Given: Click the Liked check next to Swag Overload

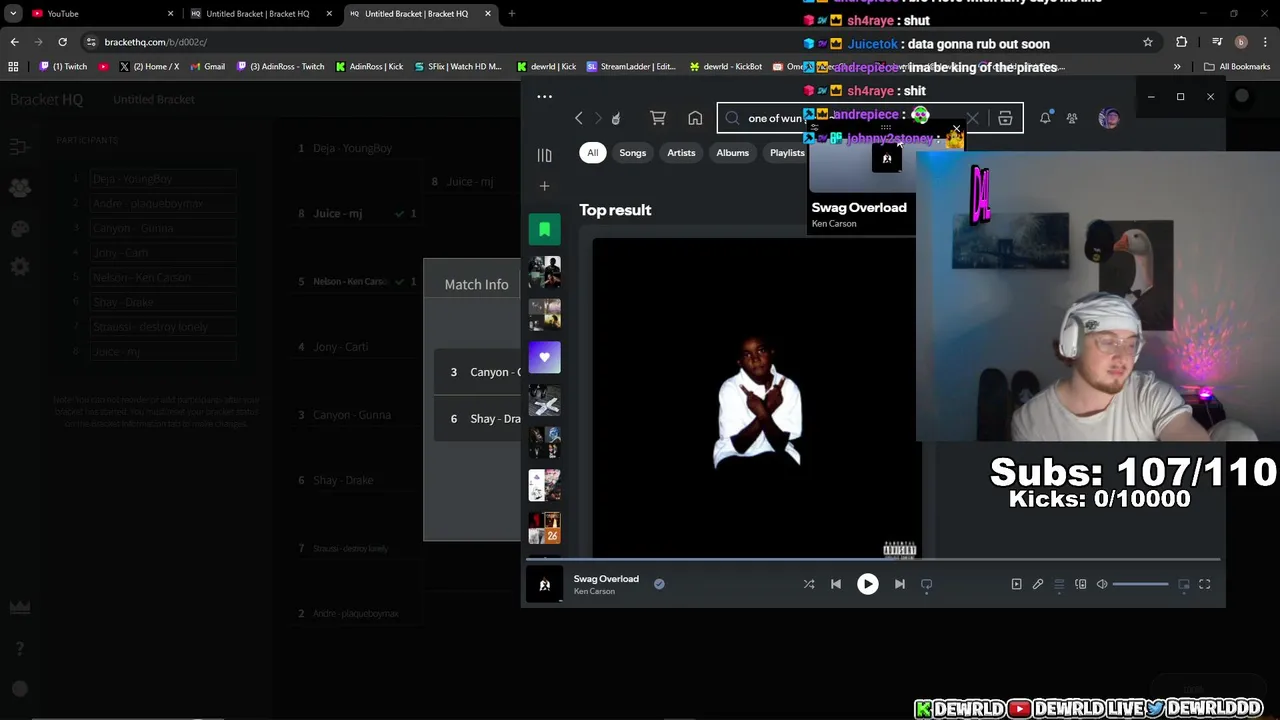Looking at the screenshot, I should point(659,584).
